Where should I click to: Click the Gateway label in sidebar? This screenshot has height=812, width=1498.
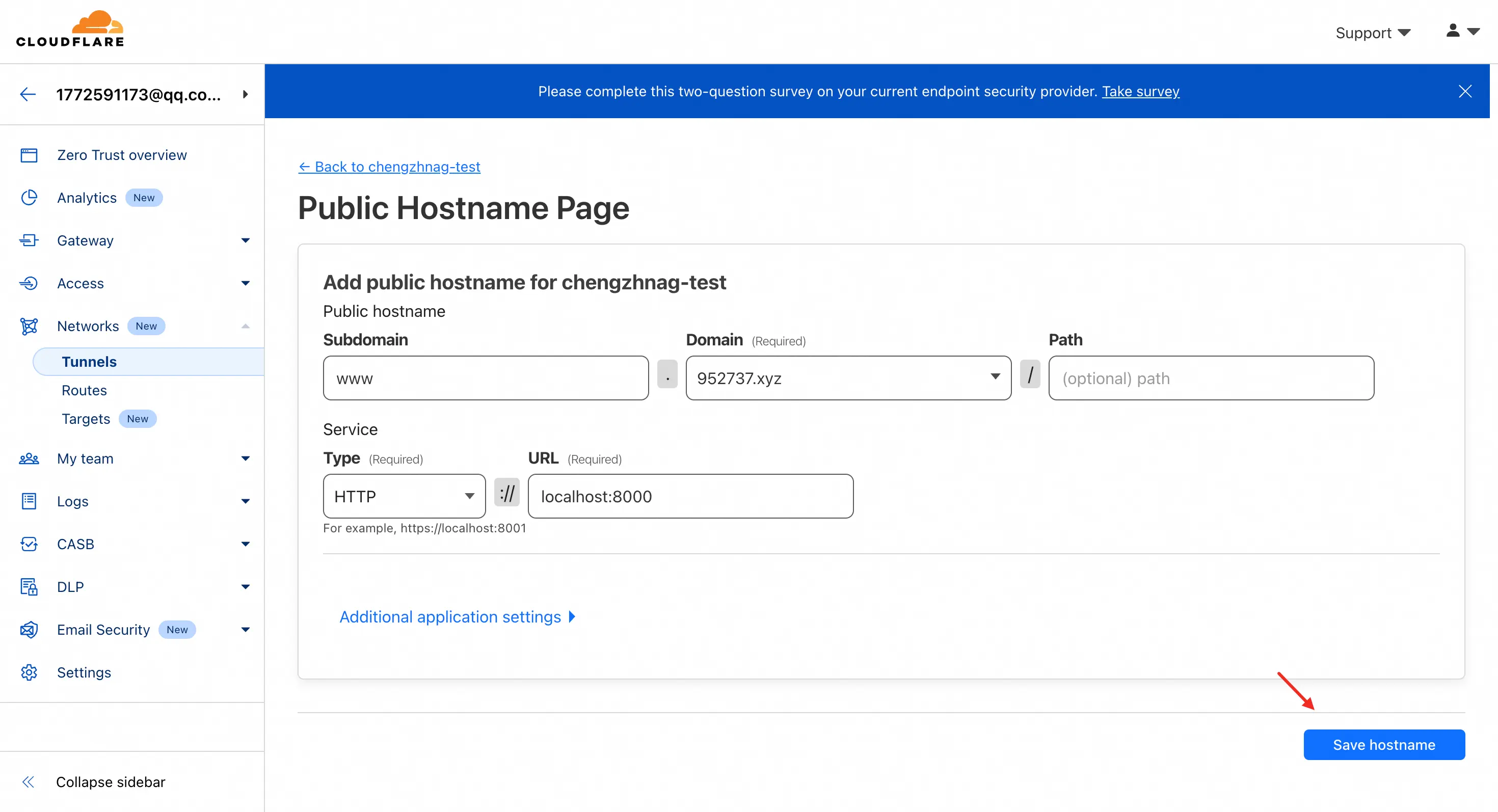pos(85,240)
